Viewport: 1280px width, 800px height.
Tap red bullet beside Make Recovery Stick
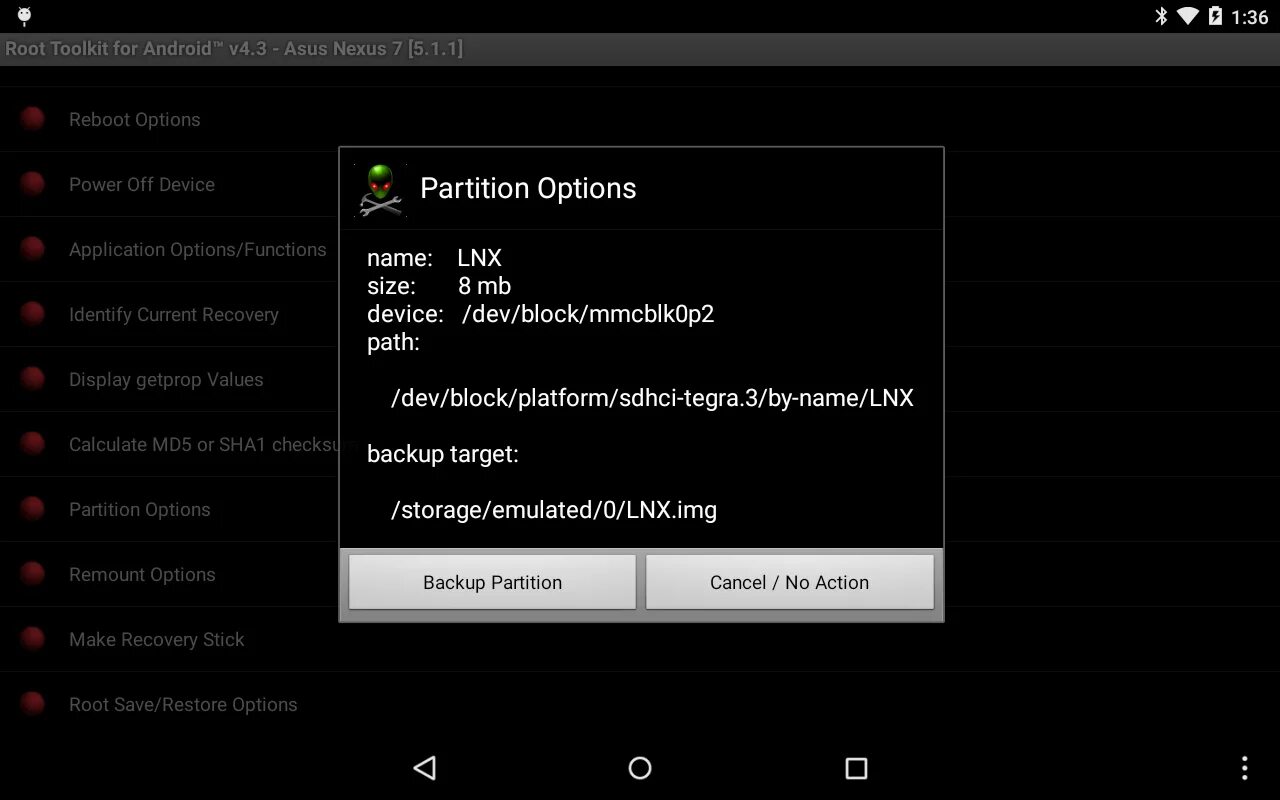(33, 639)
